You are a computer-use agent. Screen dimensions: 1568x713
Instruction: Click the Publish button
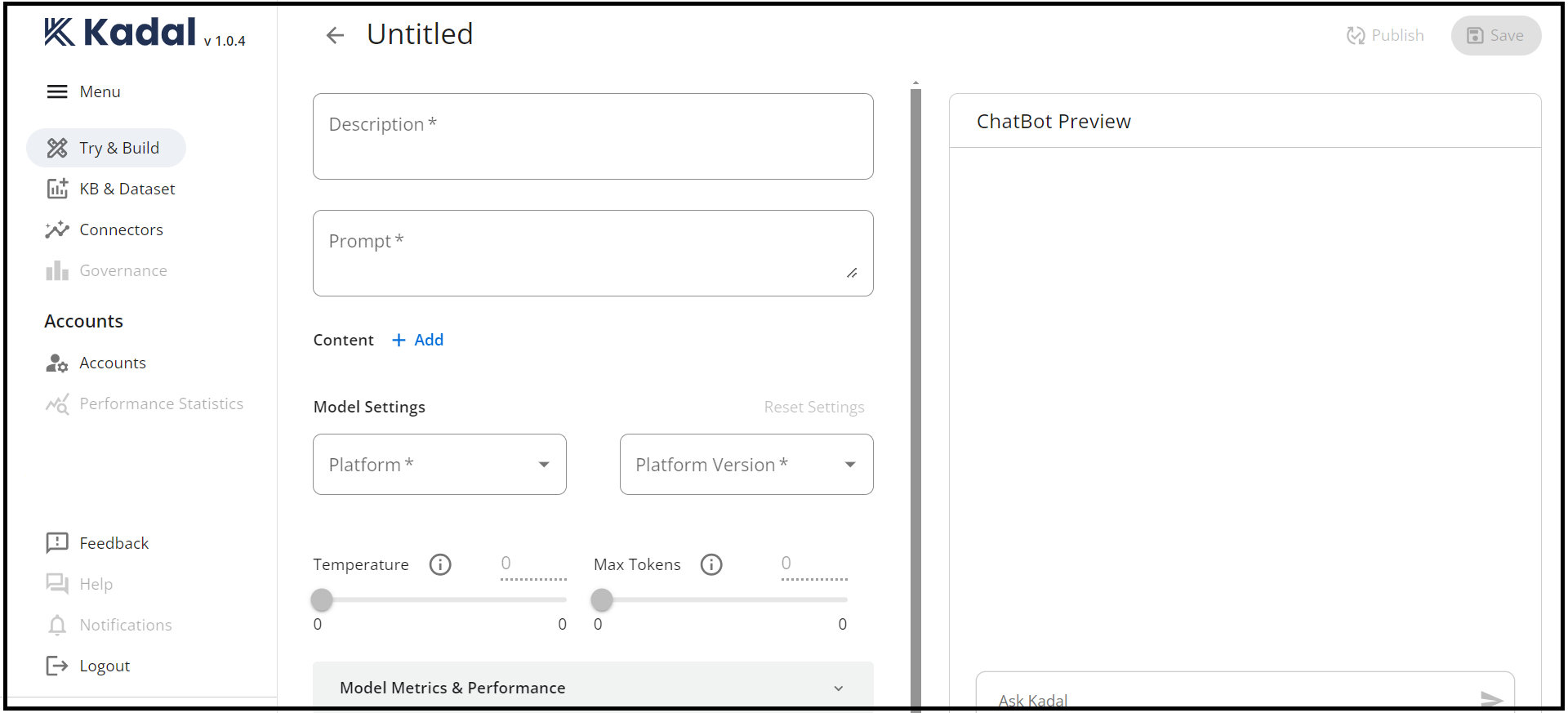[x=1385, y=35]
